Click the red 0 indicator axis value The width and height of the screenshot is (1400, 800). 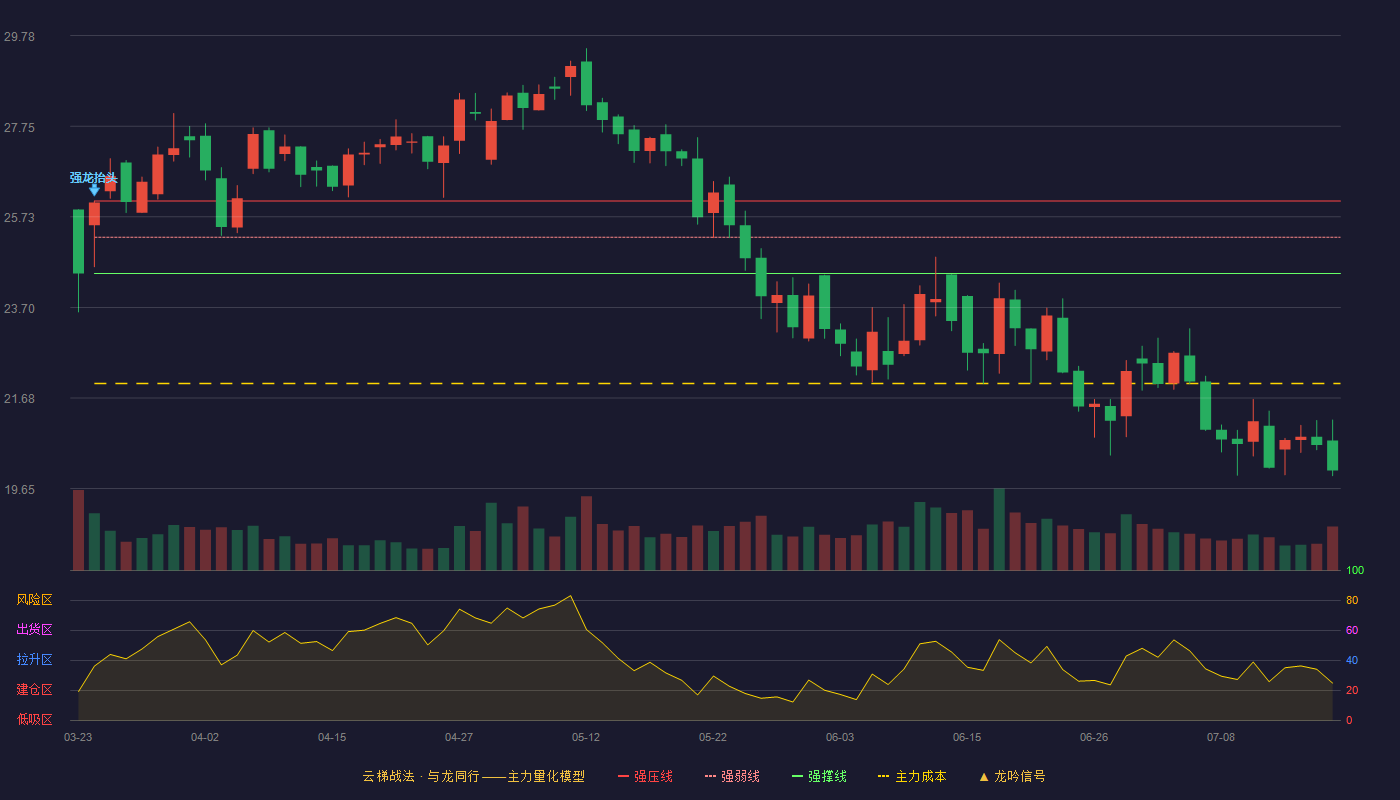point(1349,720)
